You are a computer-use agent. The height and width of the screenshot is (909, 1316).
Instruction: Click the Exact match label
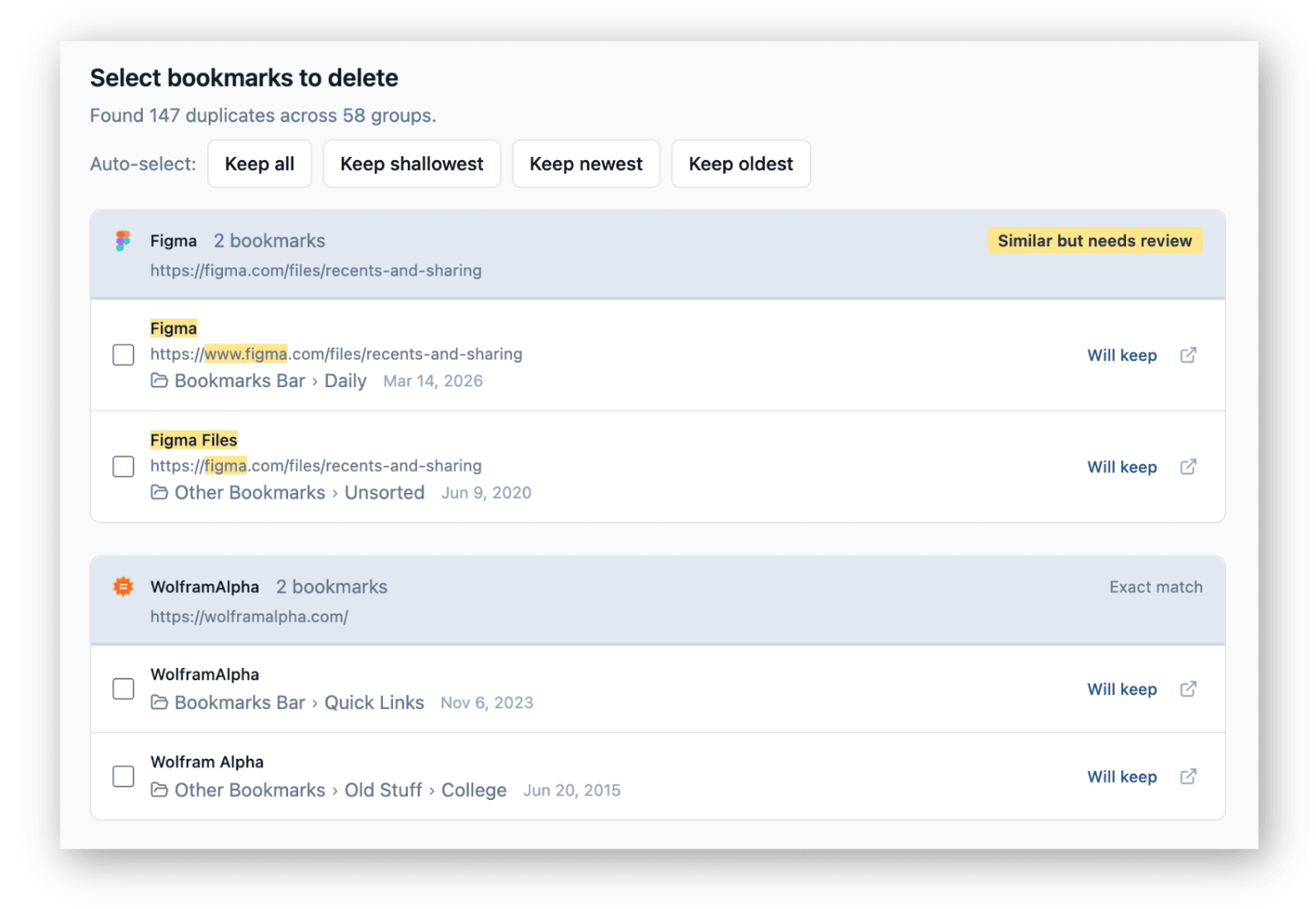(x=1156, y=586)
